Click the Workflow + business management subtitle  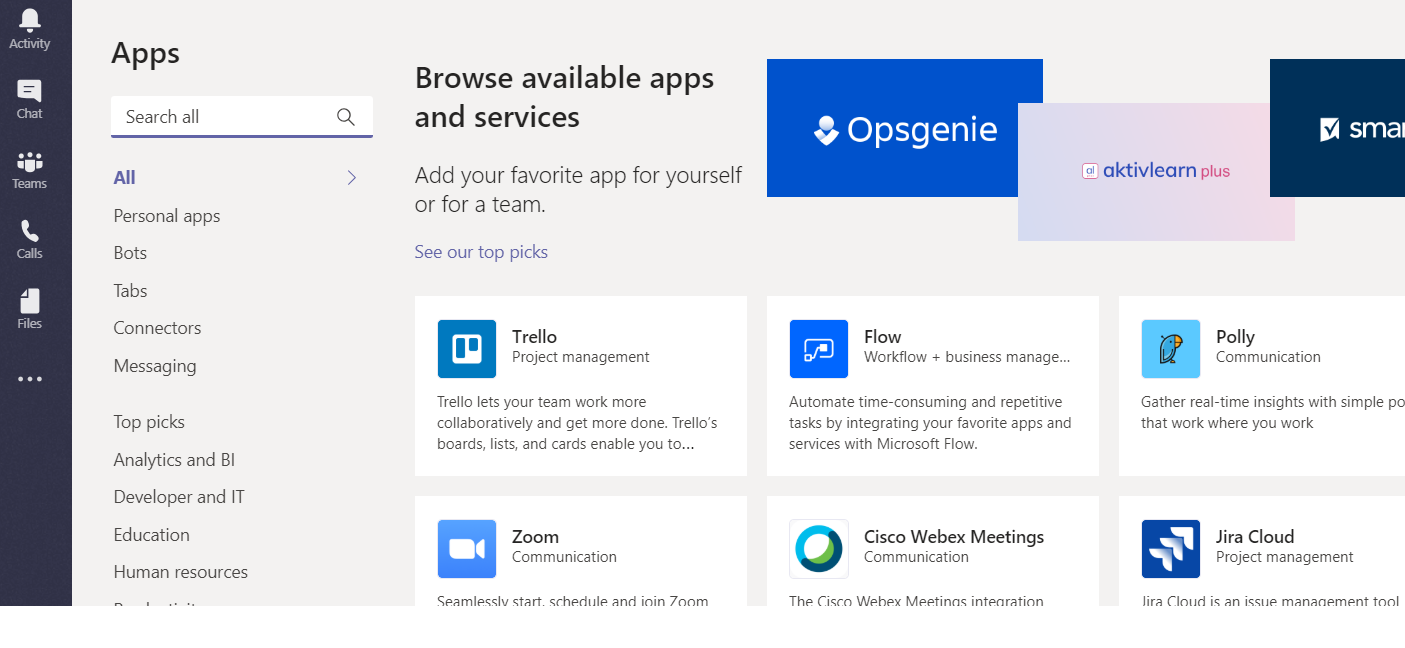(967, 357)
